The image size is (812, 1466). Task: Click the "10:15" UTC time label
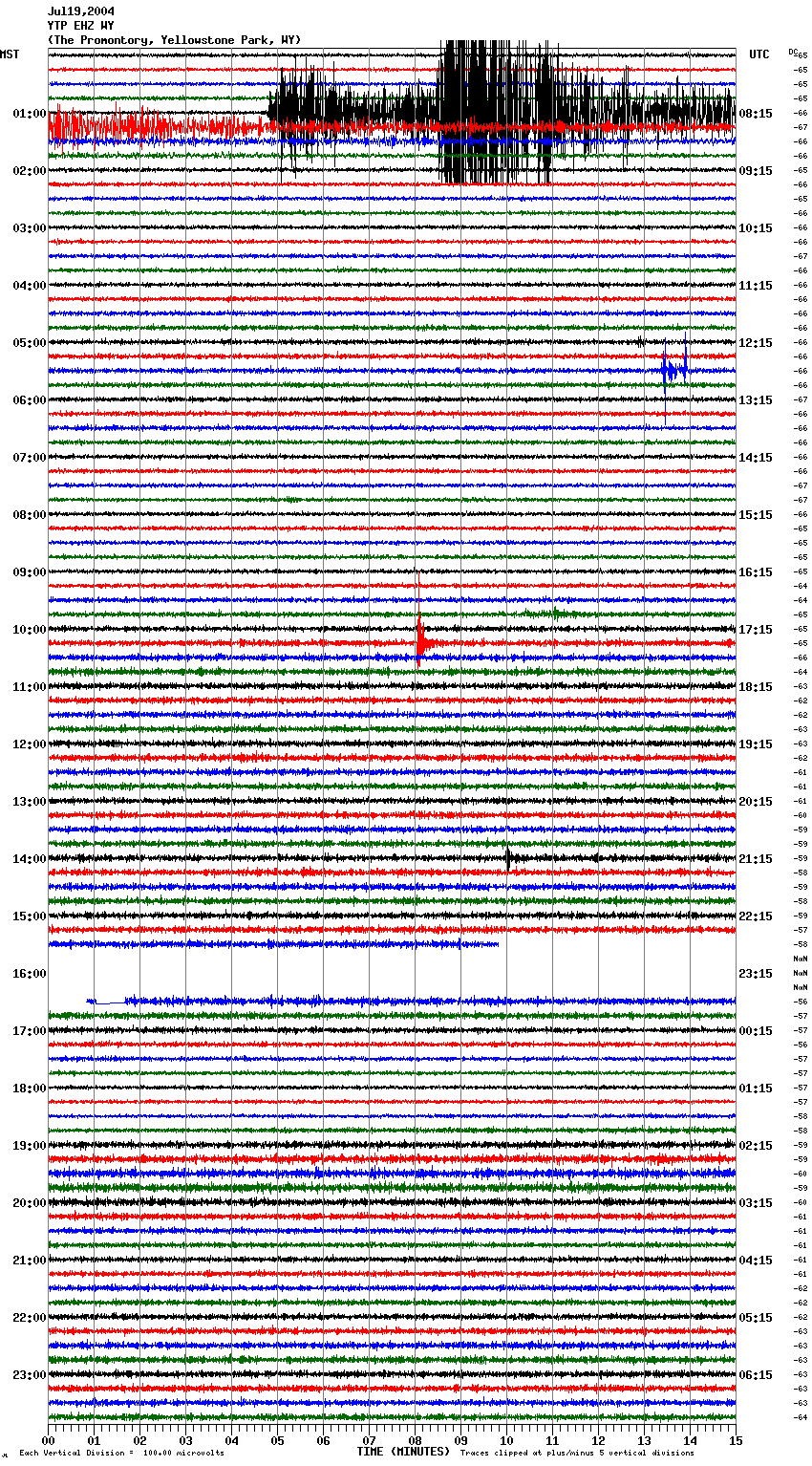[x=756, y=227]
